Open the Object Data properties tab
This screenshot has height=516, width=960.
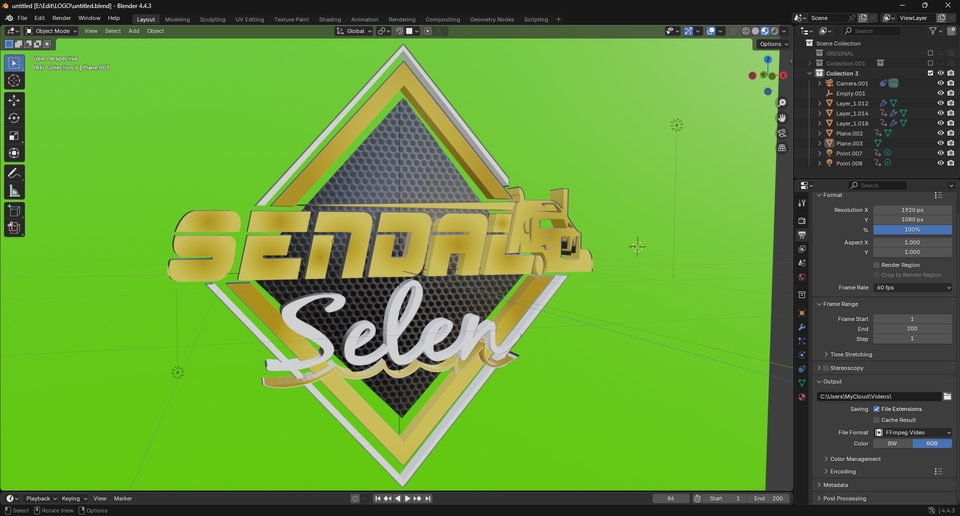[x=801, y=383]
